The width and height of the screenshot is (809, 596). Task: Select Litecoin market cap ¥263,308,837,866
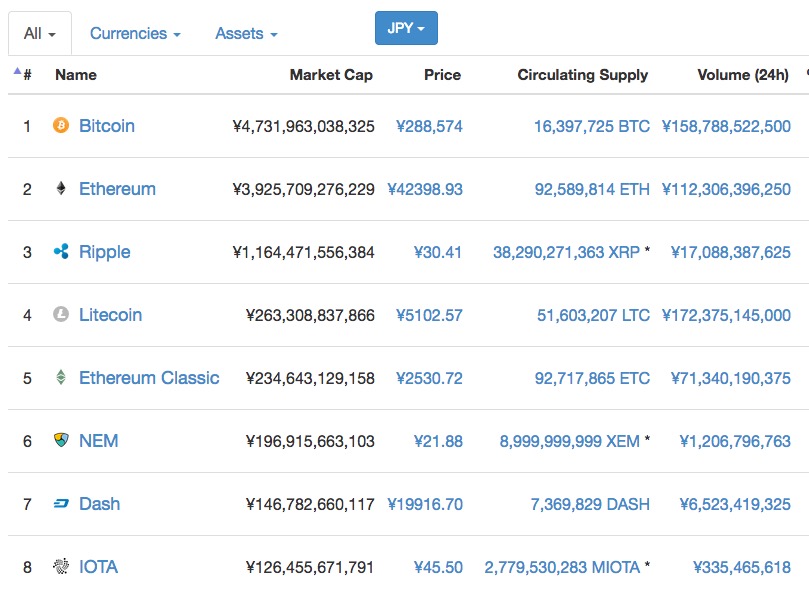tap(310, 315)
